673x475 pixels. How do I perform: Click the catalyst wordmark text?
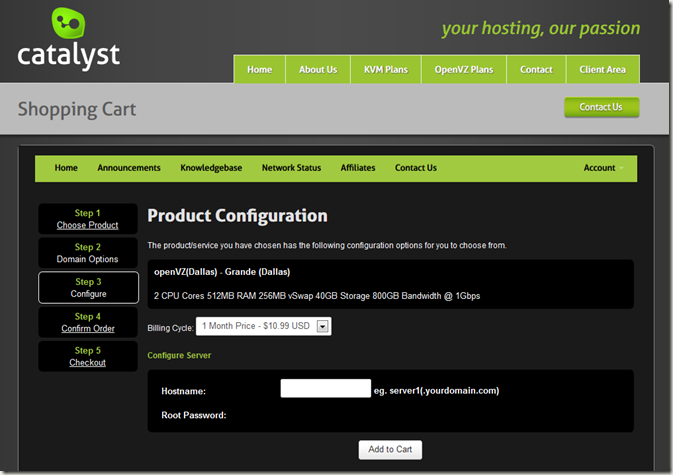pos(68,55)
